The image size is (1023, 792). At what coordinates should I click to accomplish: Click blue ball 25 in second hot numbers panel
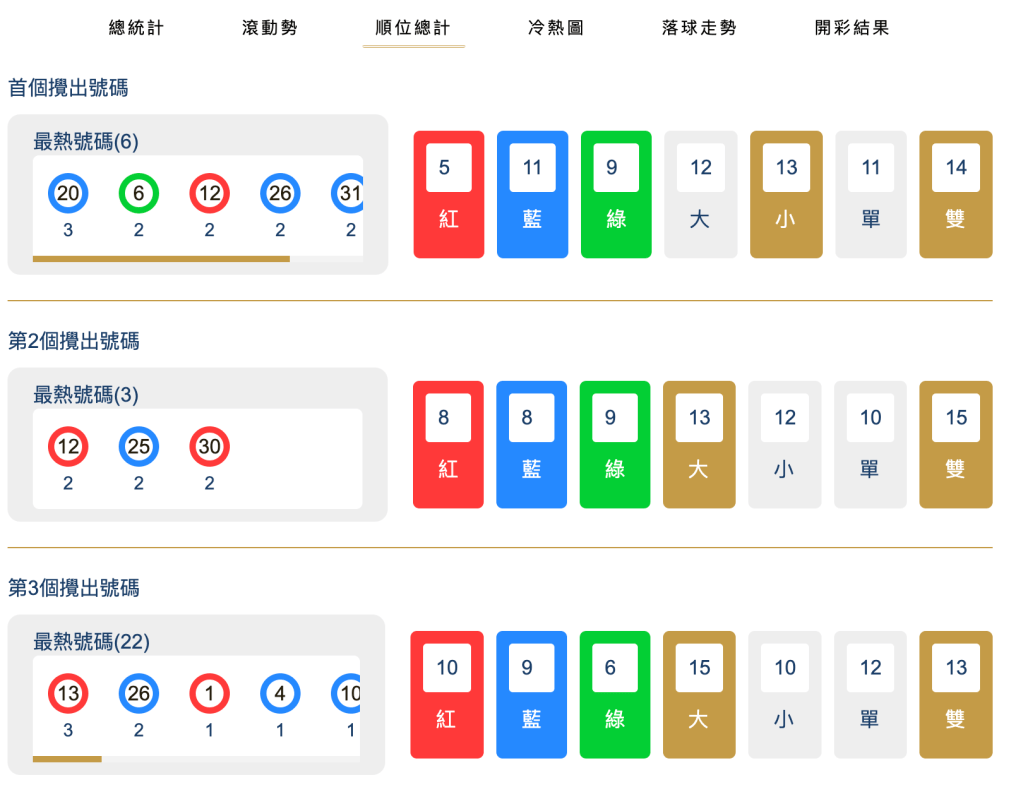tap(138, 447)
